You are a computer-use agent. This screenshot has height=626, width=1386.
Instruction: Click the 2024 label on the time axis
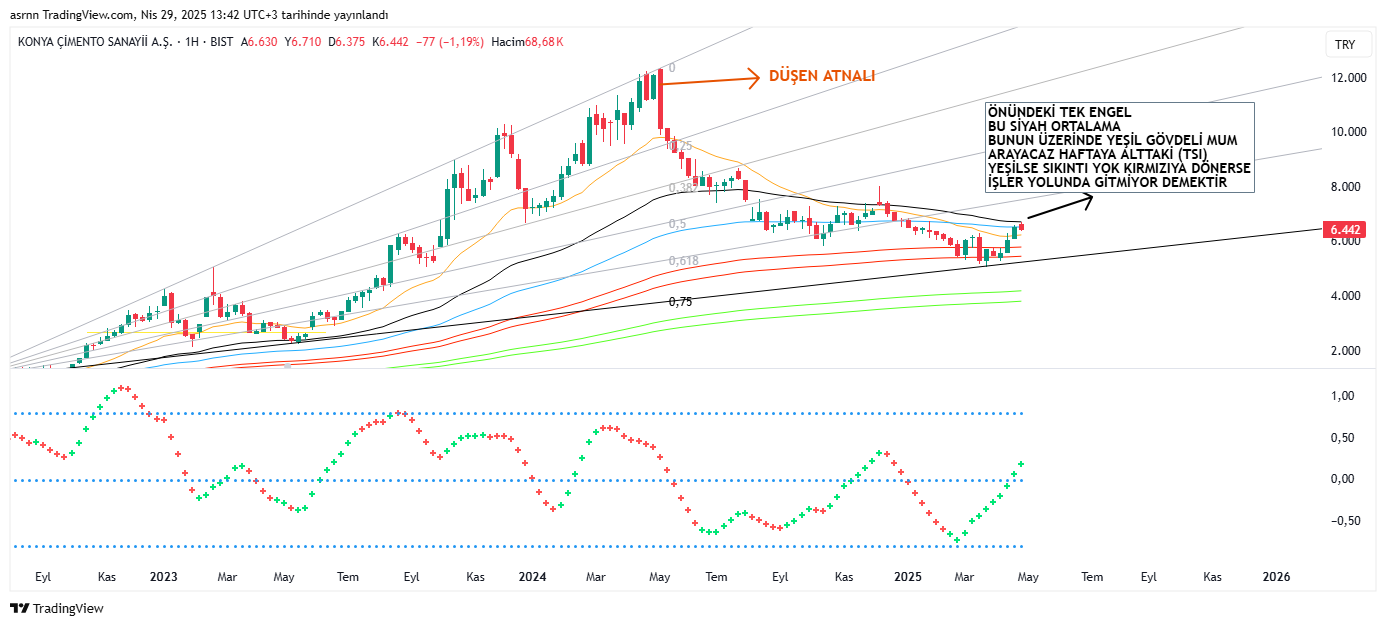tap(533, 577)
